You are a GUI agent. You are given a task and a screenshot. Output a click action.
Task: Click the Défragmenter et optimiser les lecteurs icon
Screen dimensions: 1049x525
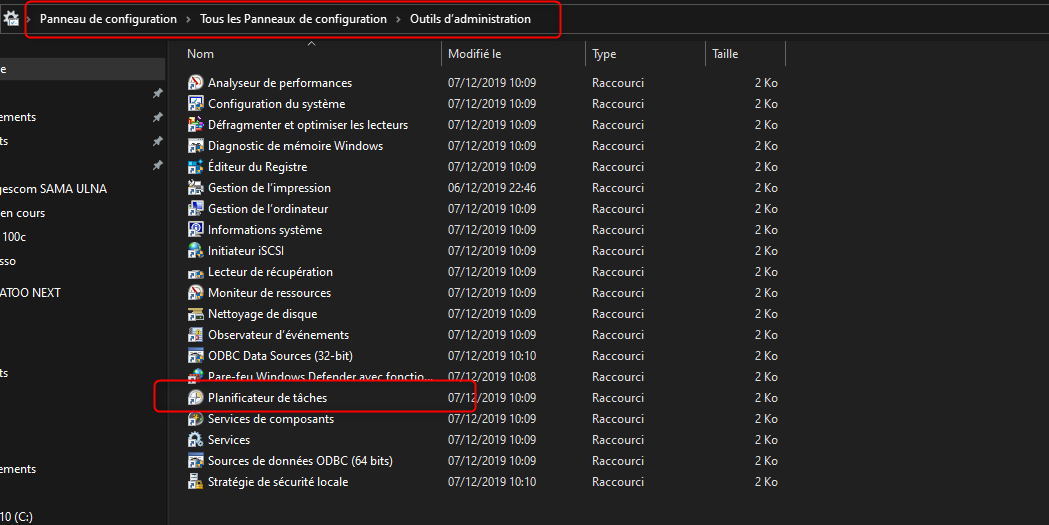(195, 124)
